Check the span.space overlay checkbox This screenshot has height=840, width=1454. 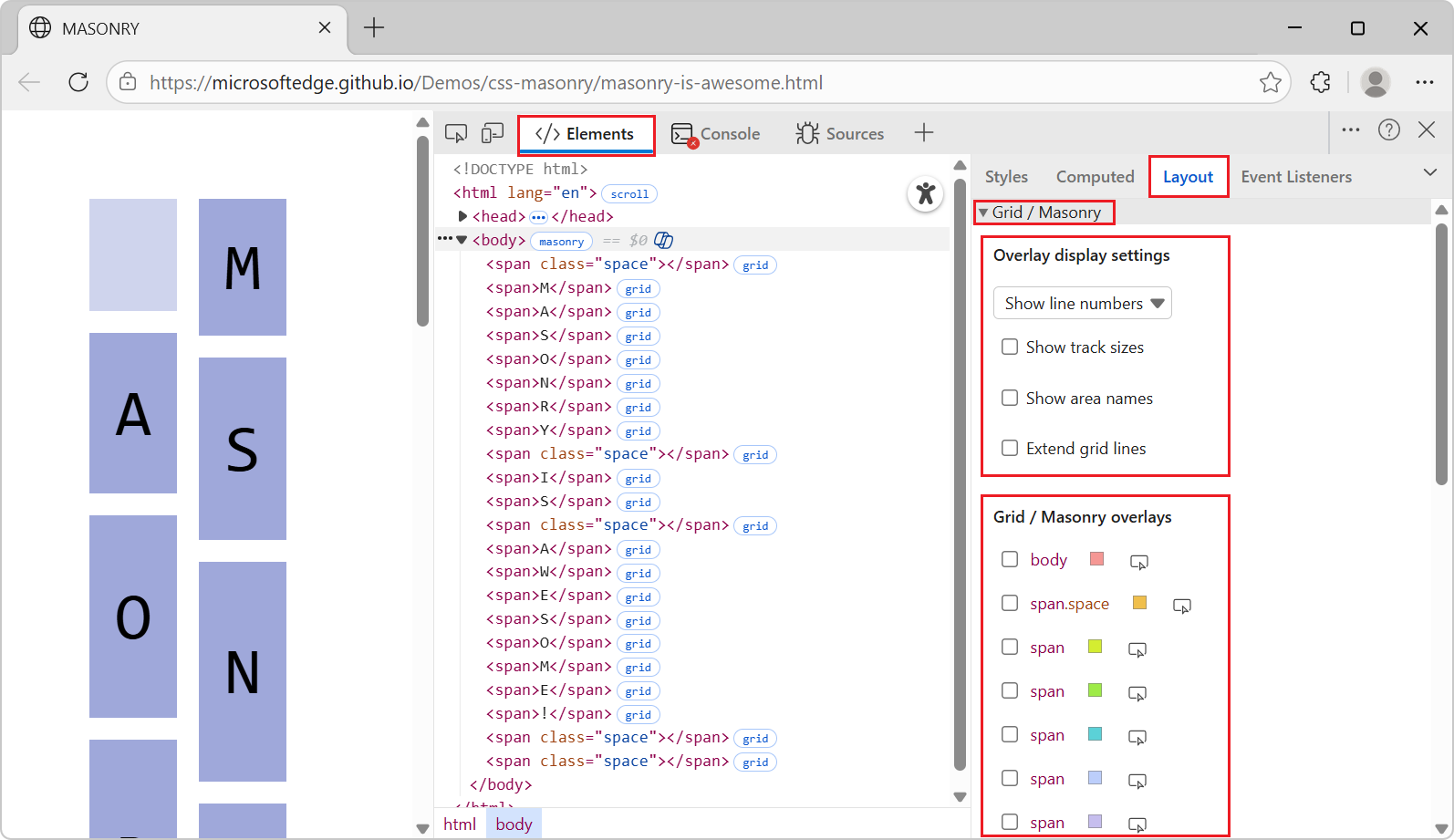[x=1010, y=603]
